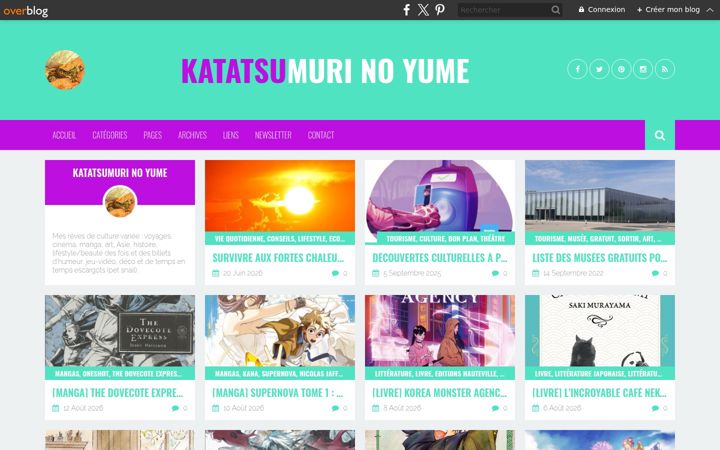Share via Pinterest icon in top bar
Image resolution: width=720 pixels, height=450 pixels.
440,10
